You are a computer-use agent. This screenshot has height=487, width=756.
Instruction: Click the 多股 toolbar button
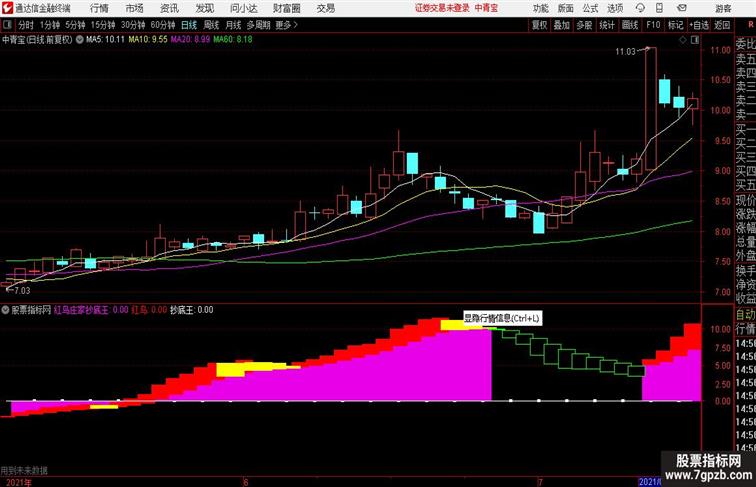(584, 25)
